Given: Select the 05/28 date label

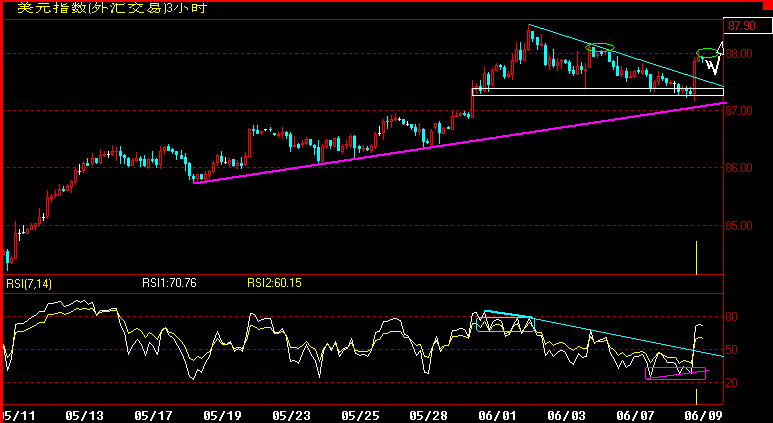Looking at the screenshot, I should pos(429,416).
